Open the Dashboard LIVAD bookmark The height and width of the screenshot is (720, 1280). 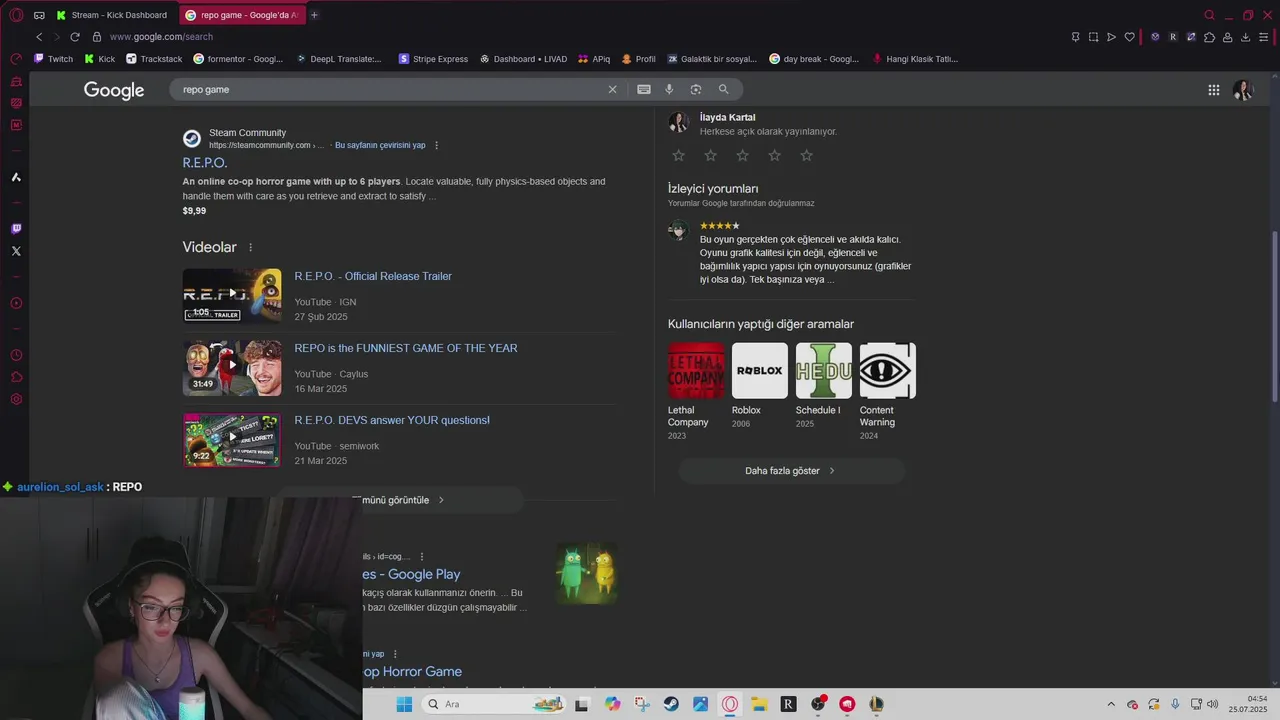(x=523, y=59)
